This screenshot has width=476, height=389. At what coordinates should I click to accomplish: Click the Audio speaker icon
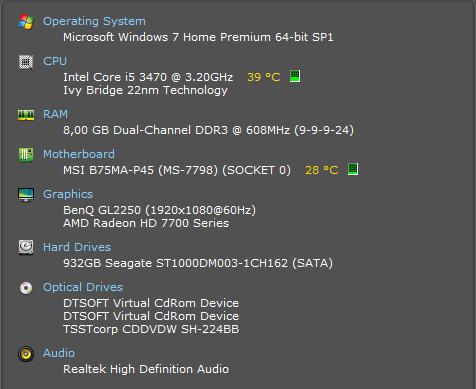(26, 354)
